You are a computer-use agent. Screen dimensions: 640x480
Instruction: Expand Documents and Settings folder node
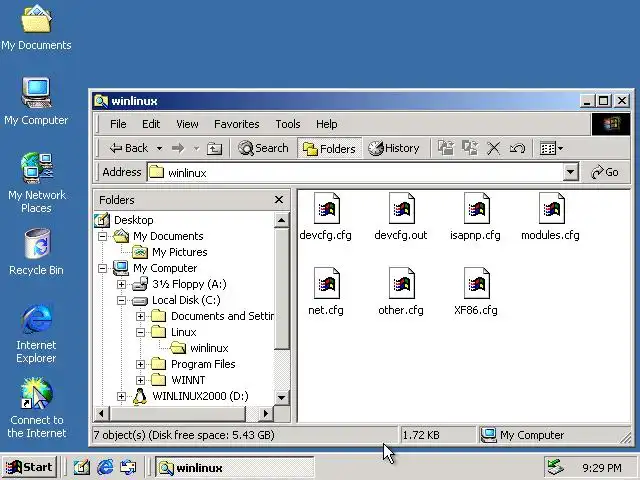point(140,316)
